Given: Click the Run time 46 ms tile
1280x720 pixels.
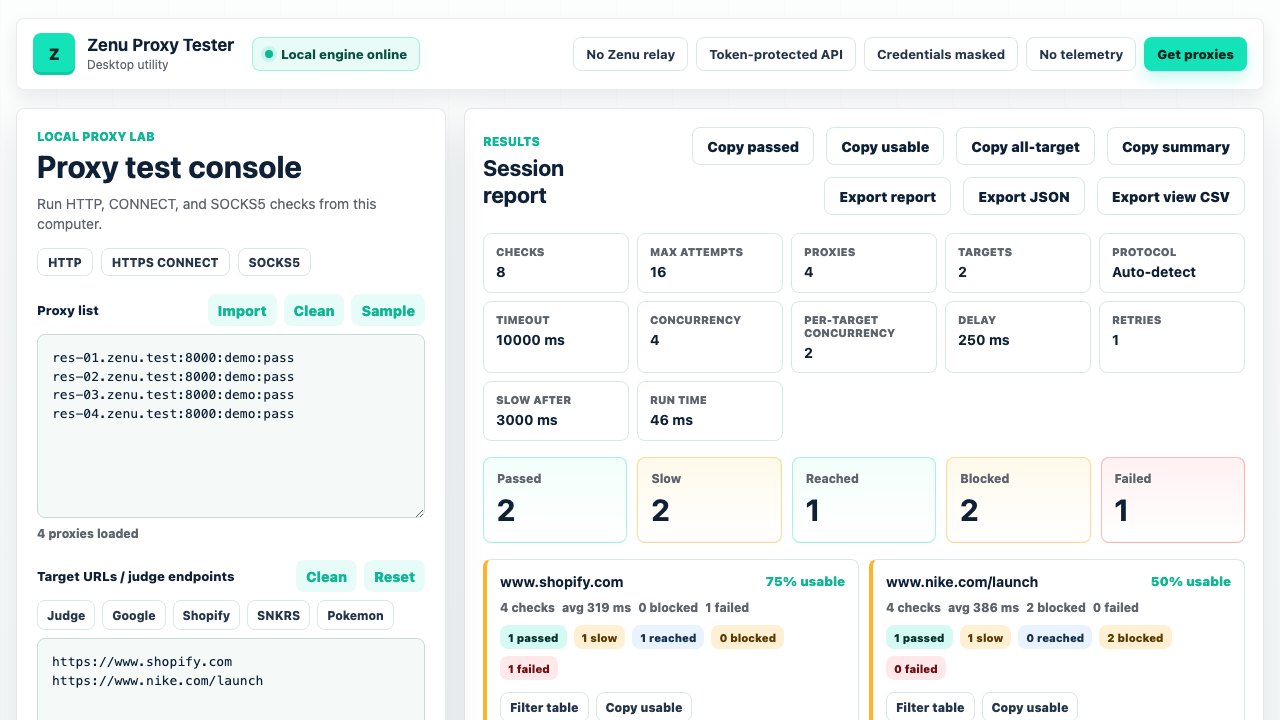Looking at the screenshot, I should pos(710,411).
